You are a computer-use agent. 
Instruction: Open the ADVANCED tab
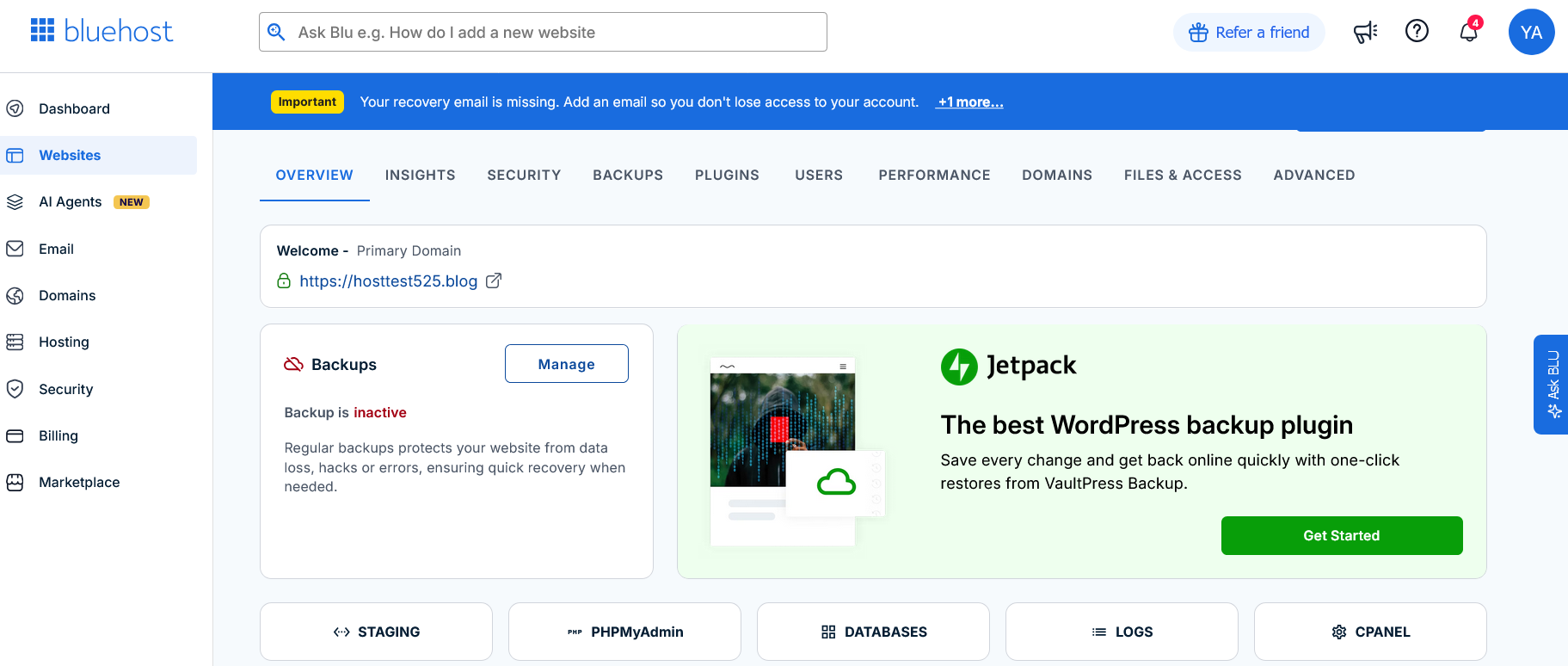point(1314,175)
